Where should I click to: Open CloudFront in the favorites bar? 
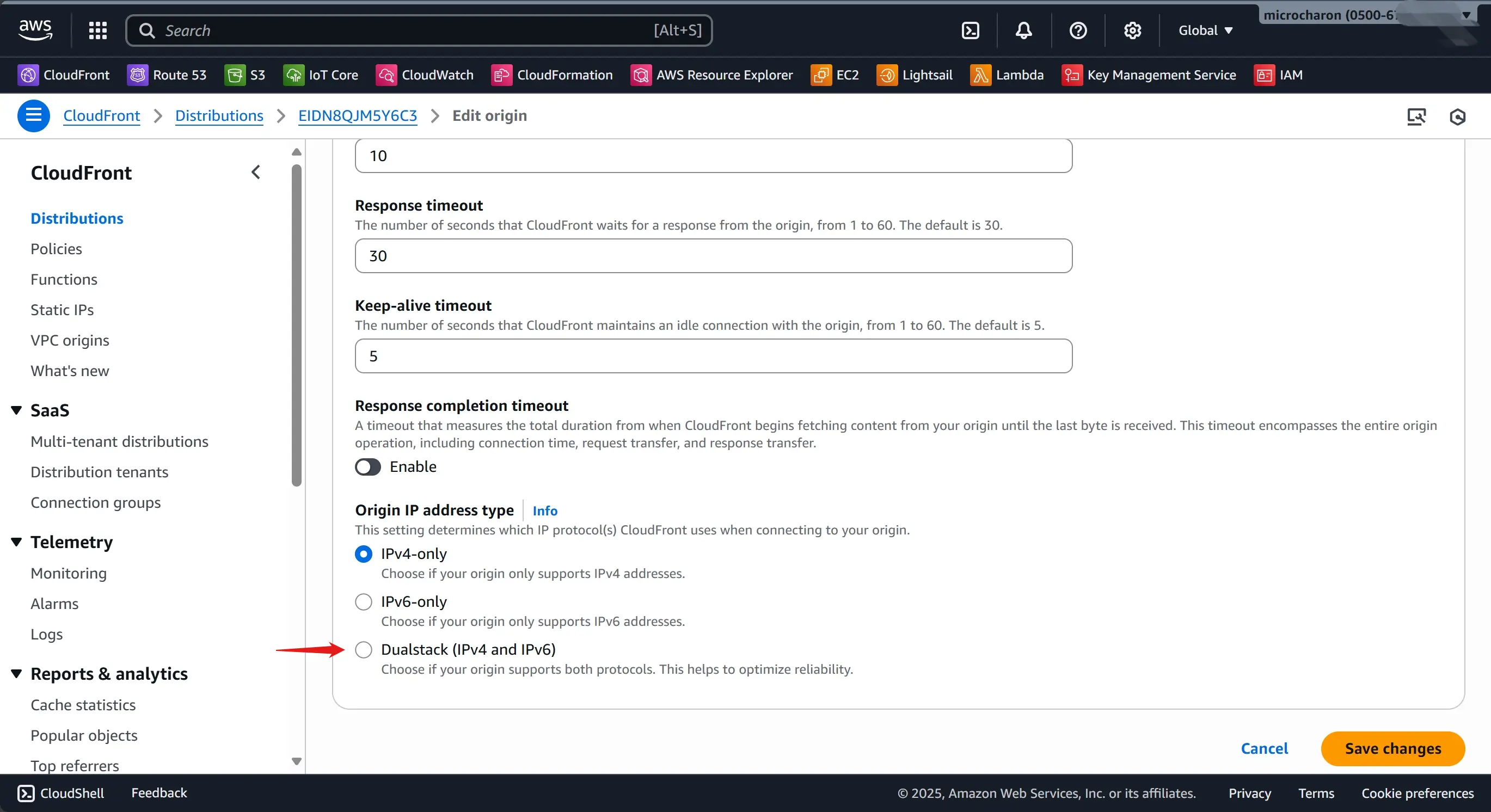coord(64,75)
